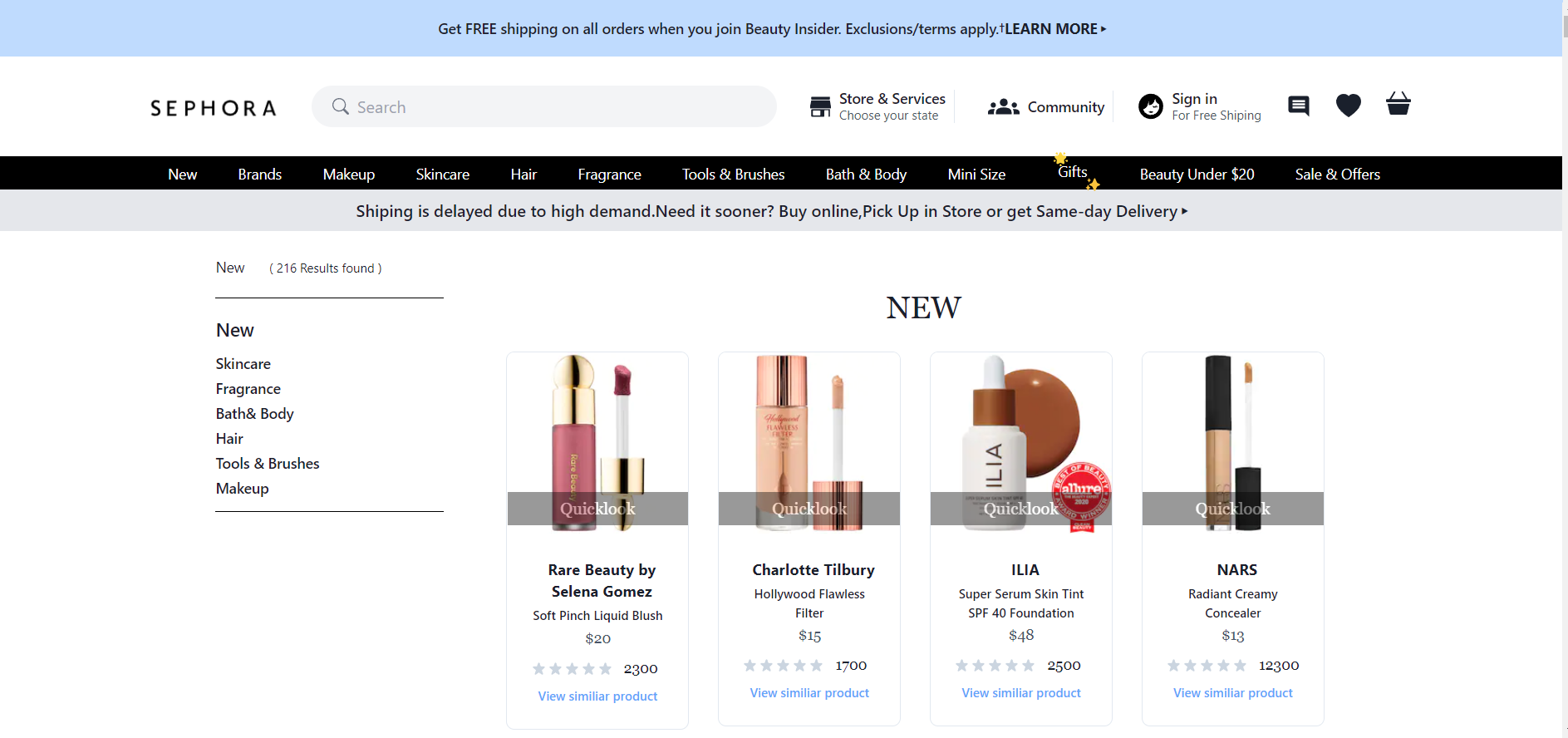Click ILIA star rating

pyautogui.click(x=995, y=666)
